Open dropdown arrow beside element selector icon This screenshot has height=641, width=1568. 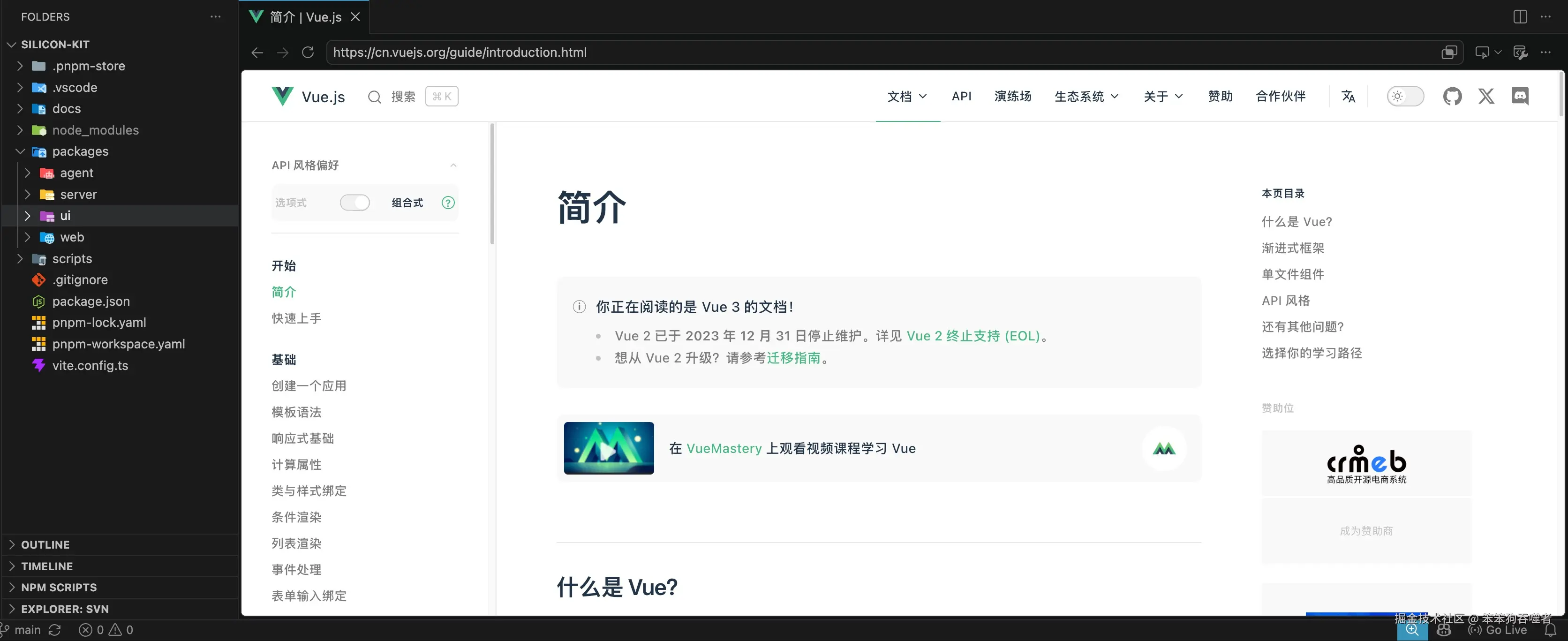(x=1498, y=53)
